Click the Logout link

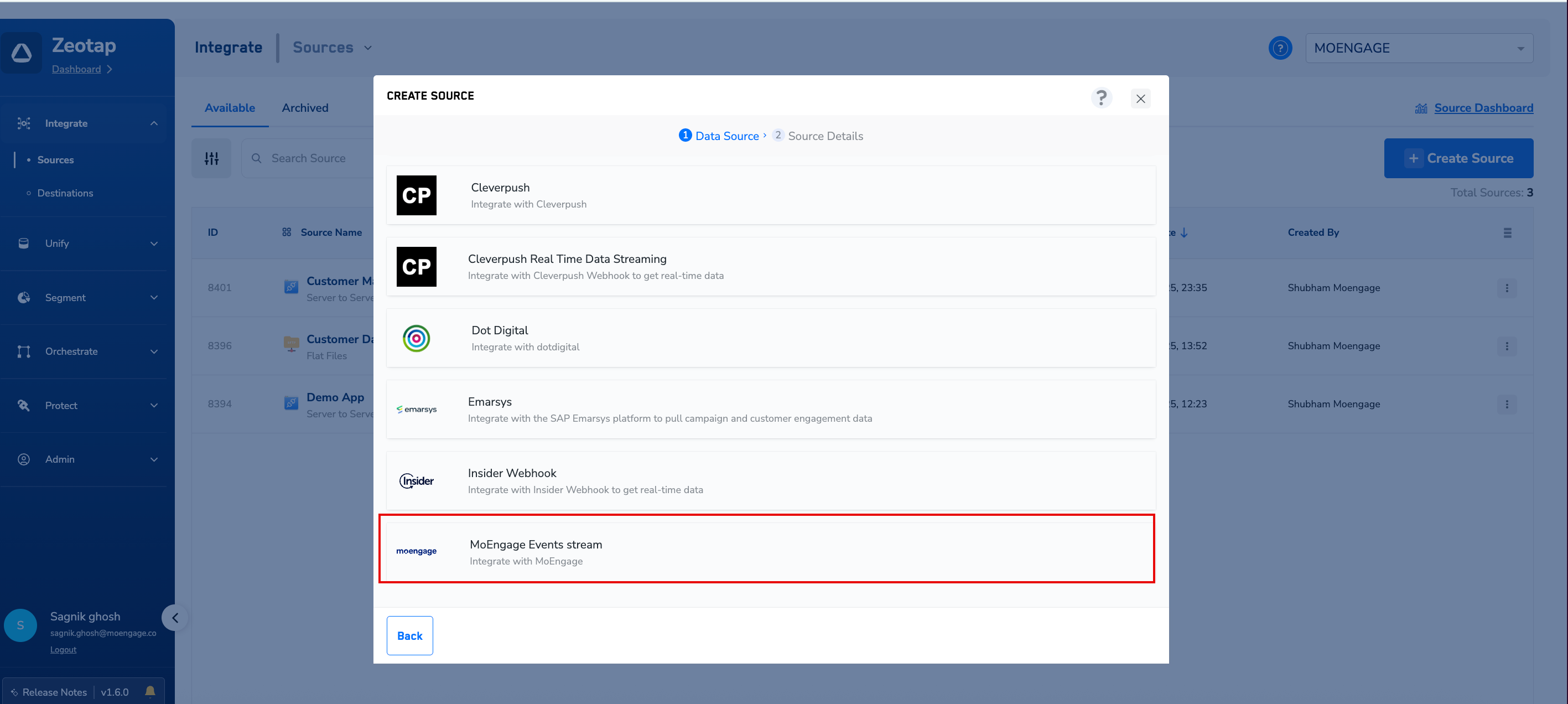click(63, 650)
